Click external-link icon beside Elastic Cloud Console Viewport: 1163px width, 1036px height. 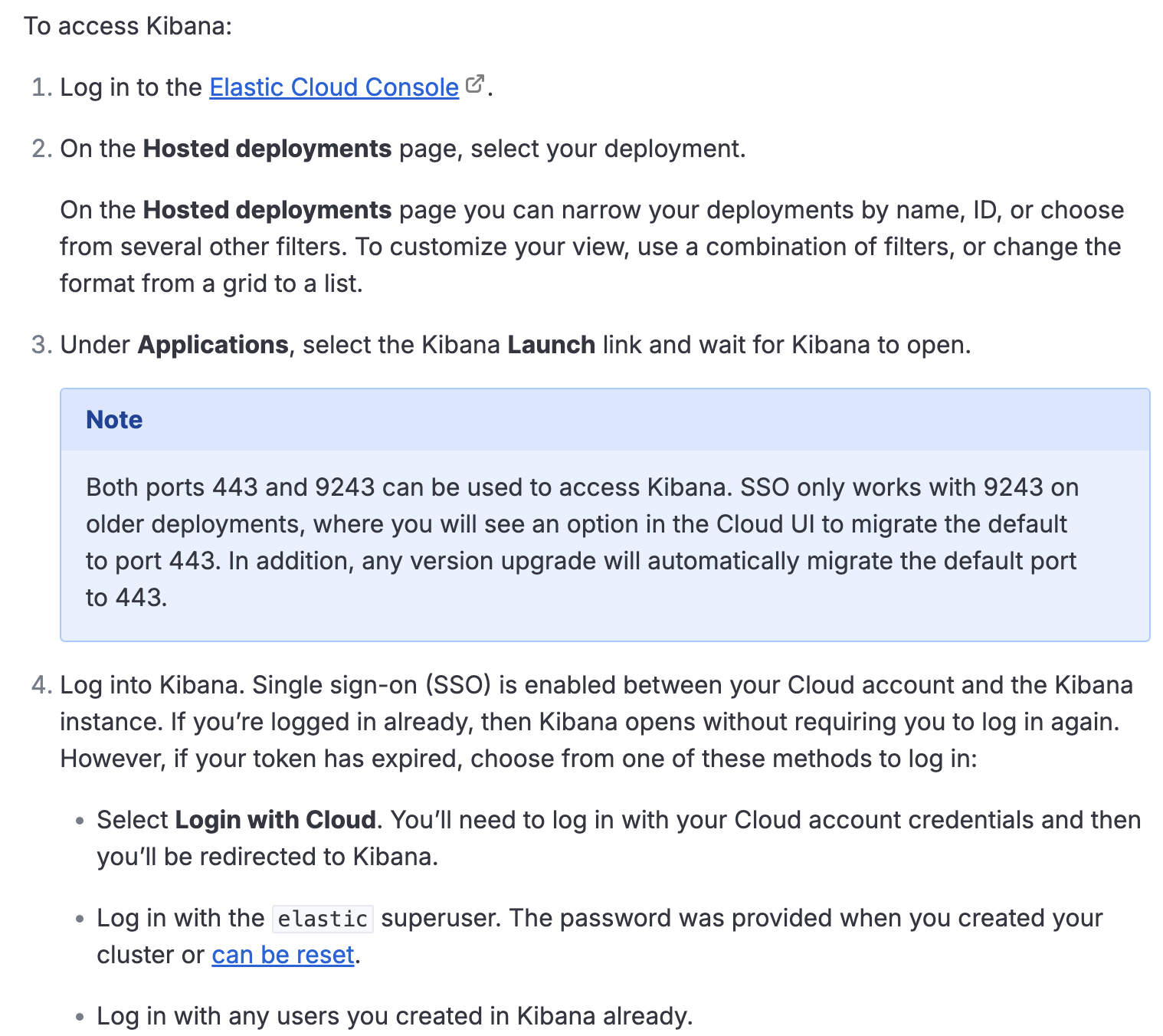click(475, 84)
